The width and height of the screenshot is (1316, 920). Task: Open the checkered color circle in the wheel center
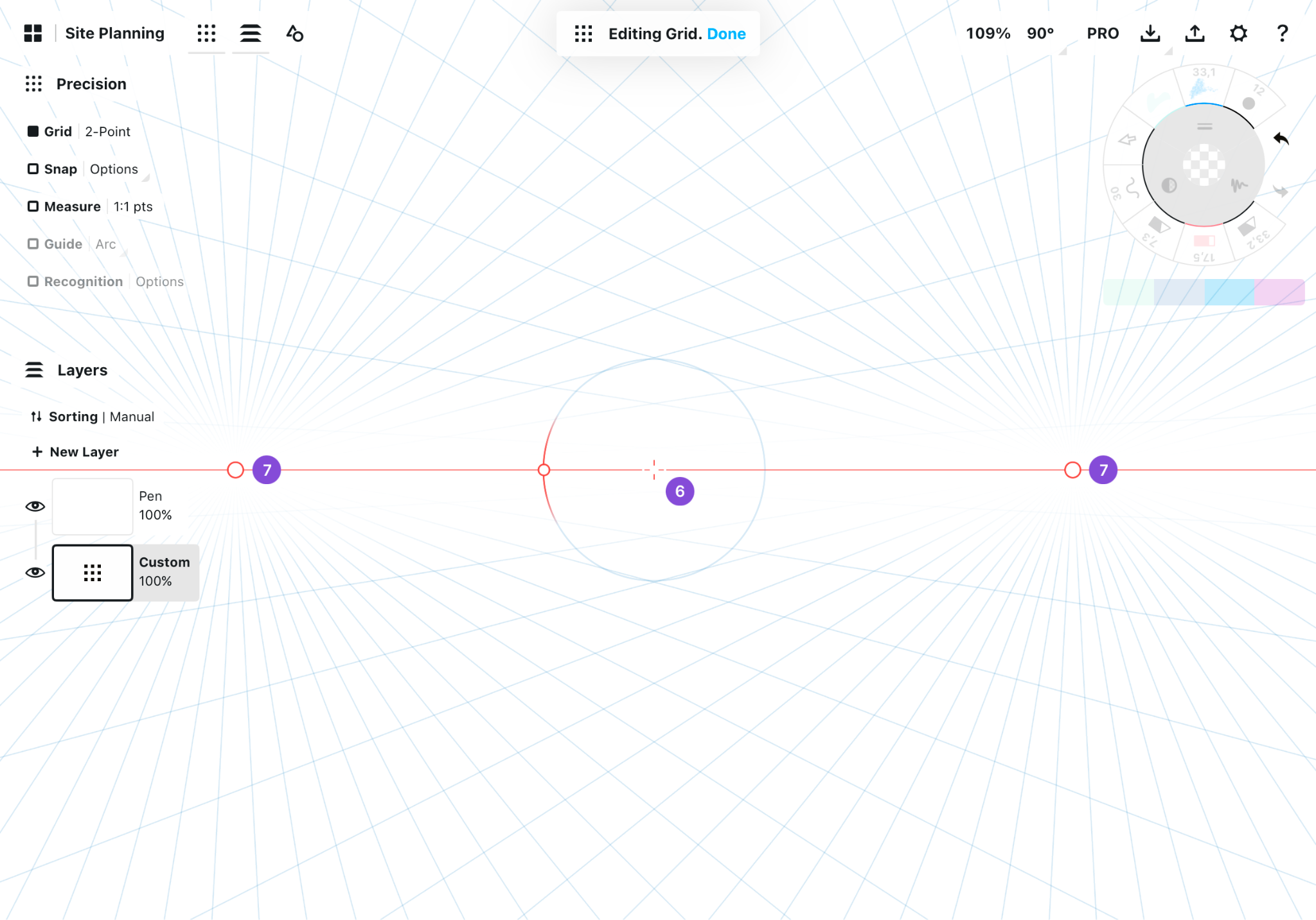coord(1204,165)
